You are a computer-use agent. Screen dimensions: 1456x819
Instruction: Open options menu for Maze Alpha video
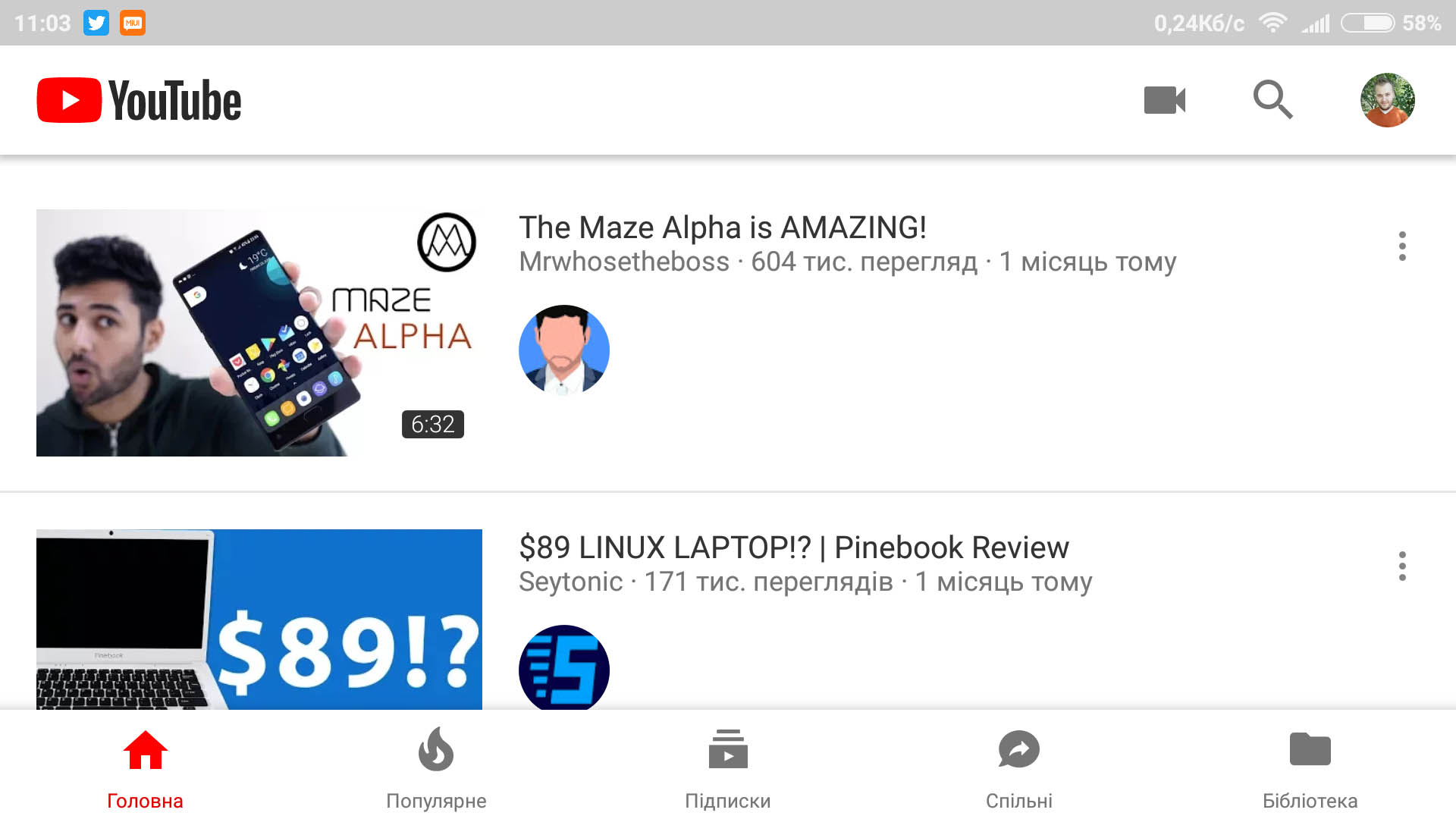tap(1402, 246)
